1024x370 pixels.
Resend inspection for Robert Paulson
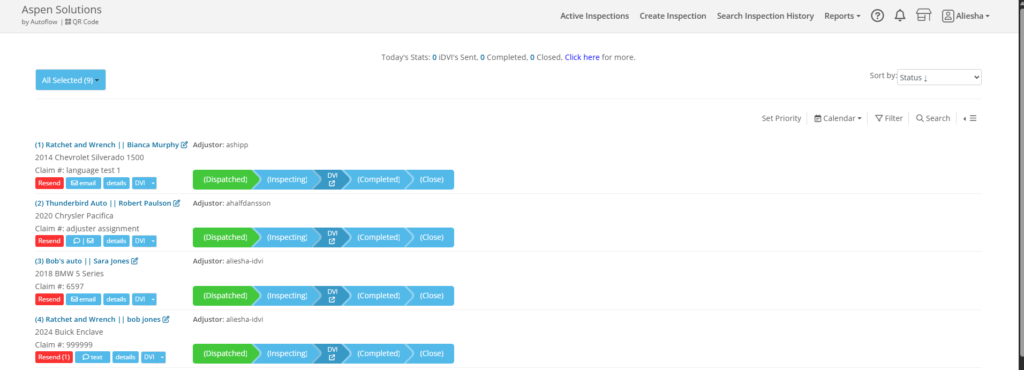[x=49, y=241]
